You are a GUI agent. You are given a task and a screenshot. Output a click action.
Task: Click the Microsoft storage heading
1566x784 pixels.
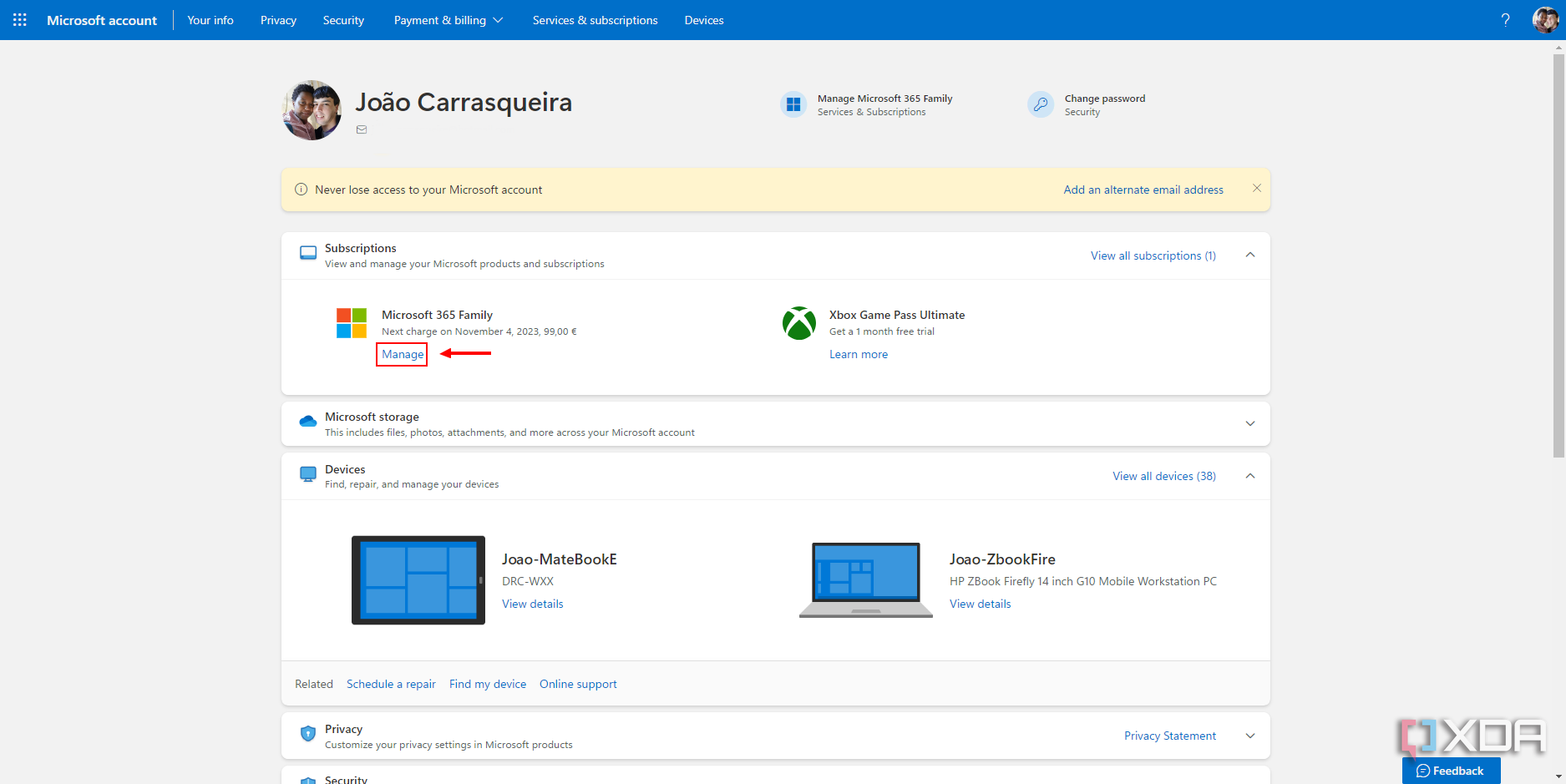pos(372,417)
